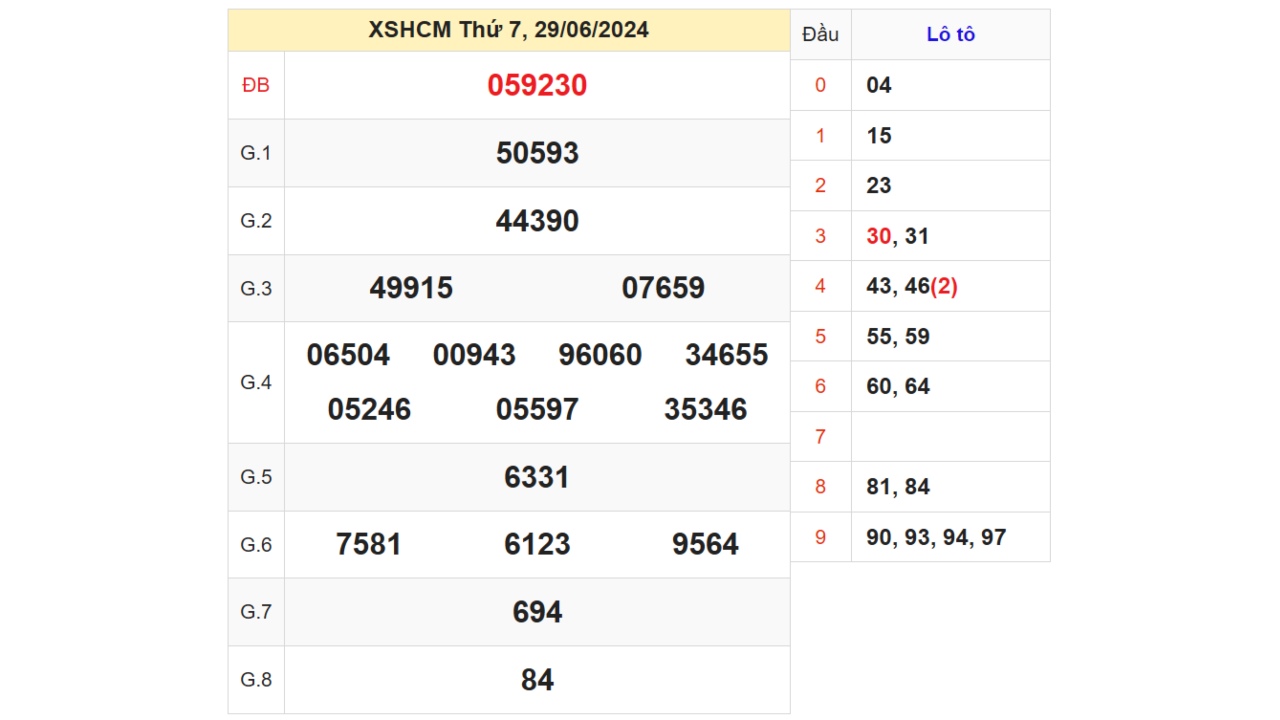1280x720 pixels.
Task: Click Đầu digit 4 cell
Action: (x=820, y=286)
